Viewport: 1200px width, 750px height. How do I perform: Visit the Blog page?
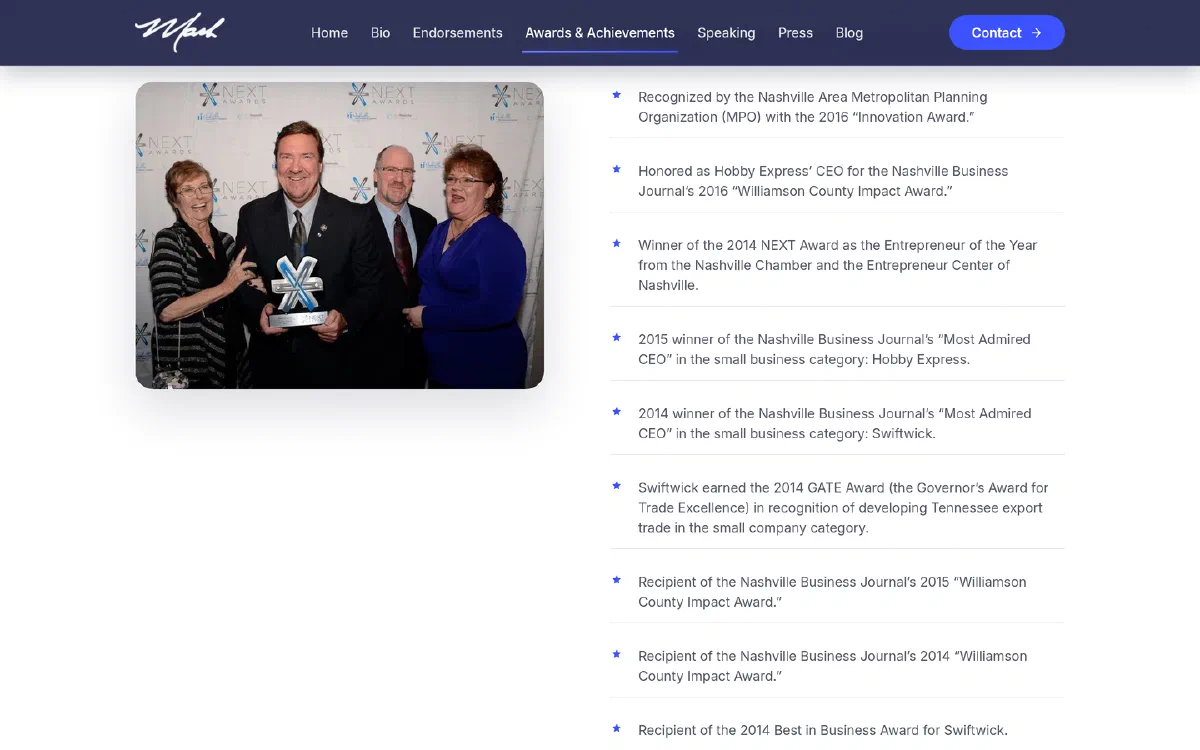[849, 33]
